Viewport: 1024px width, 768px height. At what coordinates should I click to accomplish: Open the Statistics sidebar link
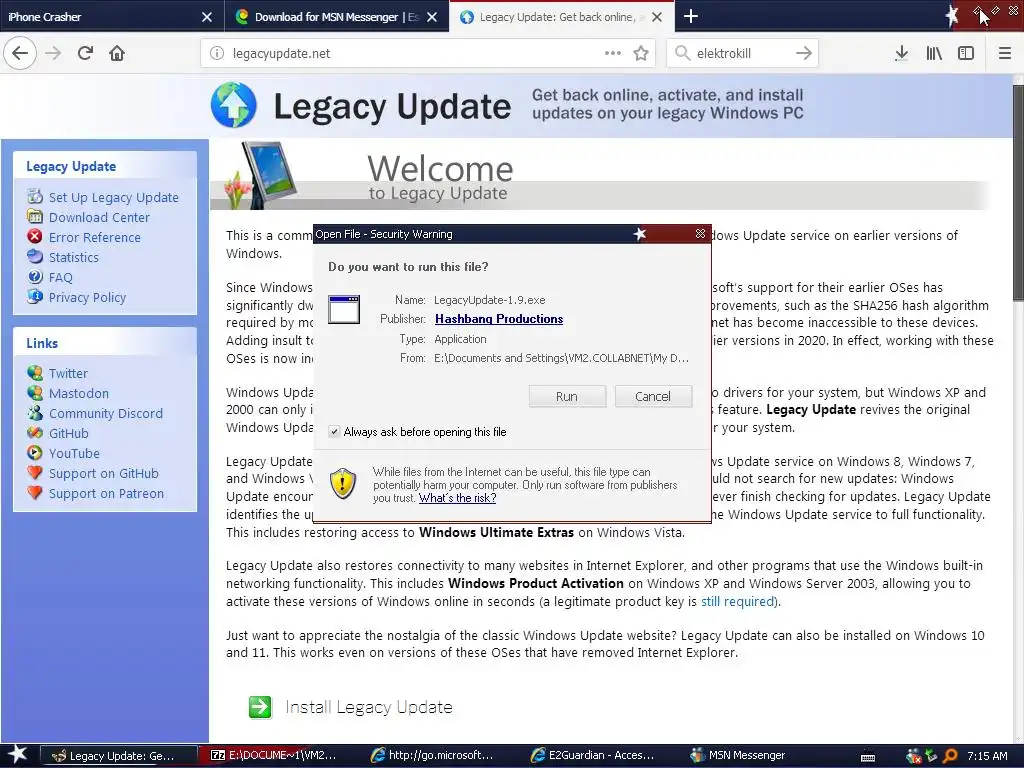click(x=74, y=257)
